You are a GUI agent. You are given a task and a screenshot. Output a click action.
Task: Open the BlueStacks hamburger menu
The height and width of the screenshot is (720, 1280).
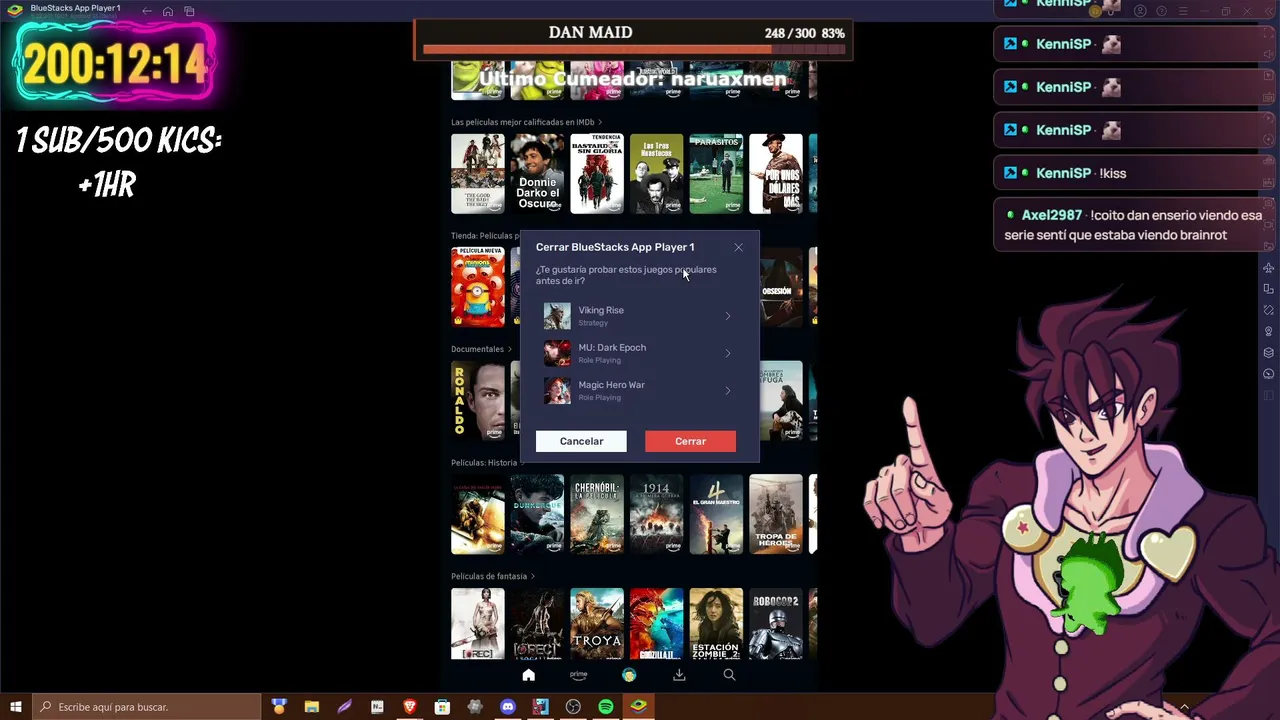coord(1182,11)
